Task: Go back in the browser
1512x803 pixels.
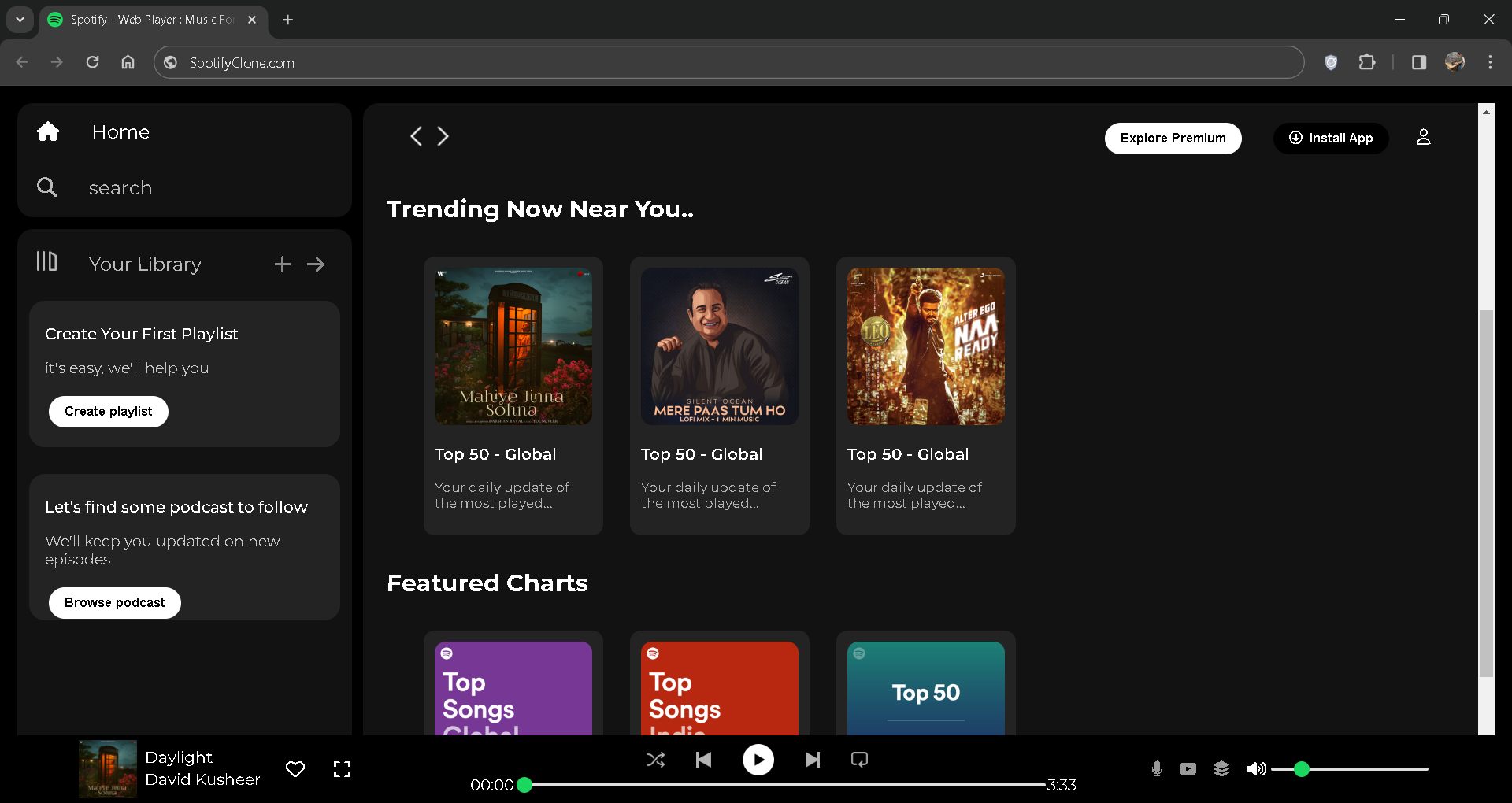Action: click(22, 62)
